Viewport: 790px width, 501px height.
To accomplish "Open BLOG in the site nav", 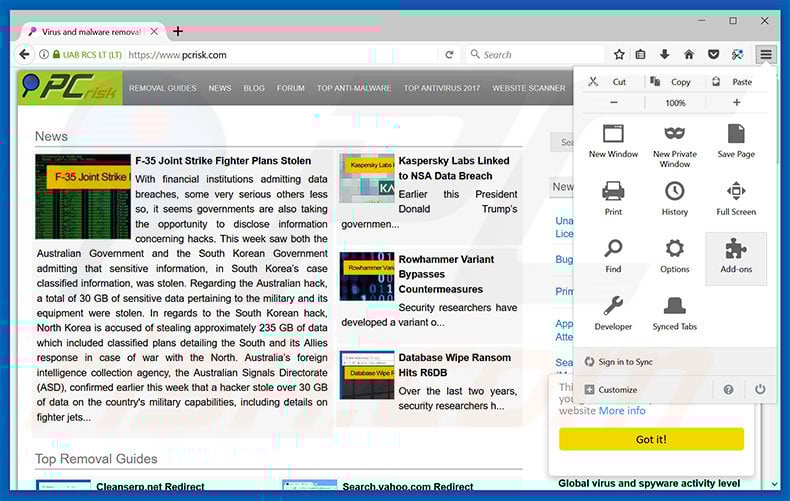I will click(x=254, y=88).
